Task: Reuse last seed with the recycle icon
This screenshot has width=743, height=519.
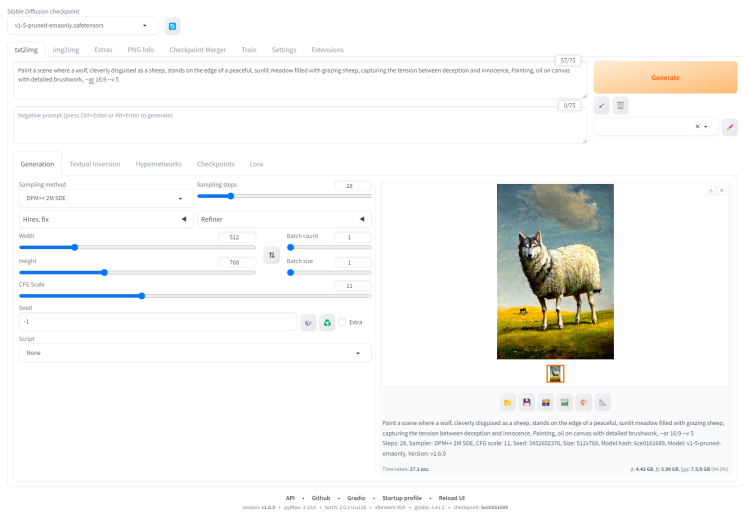Action: click(x=327, y=322)
